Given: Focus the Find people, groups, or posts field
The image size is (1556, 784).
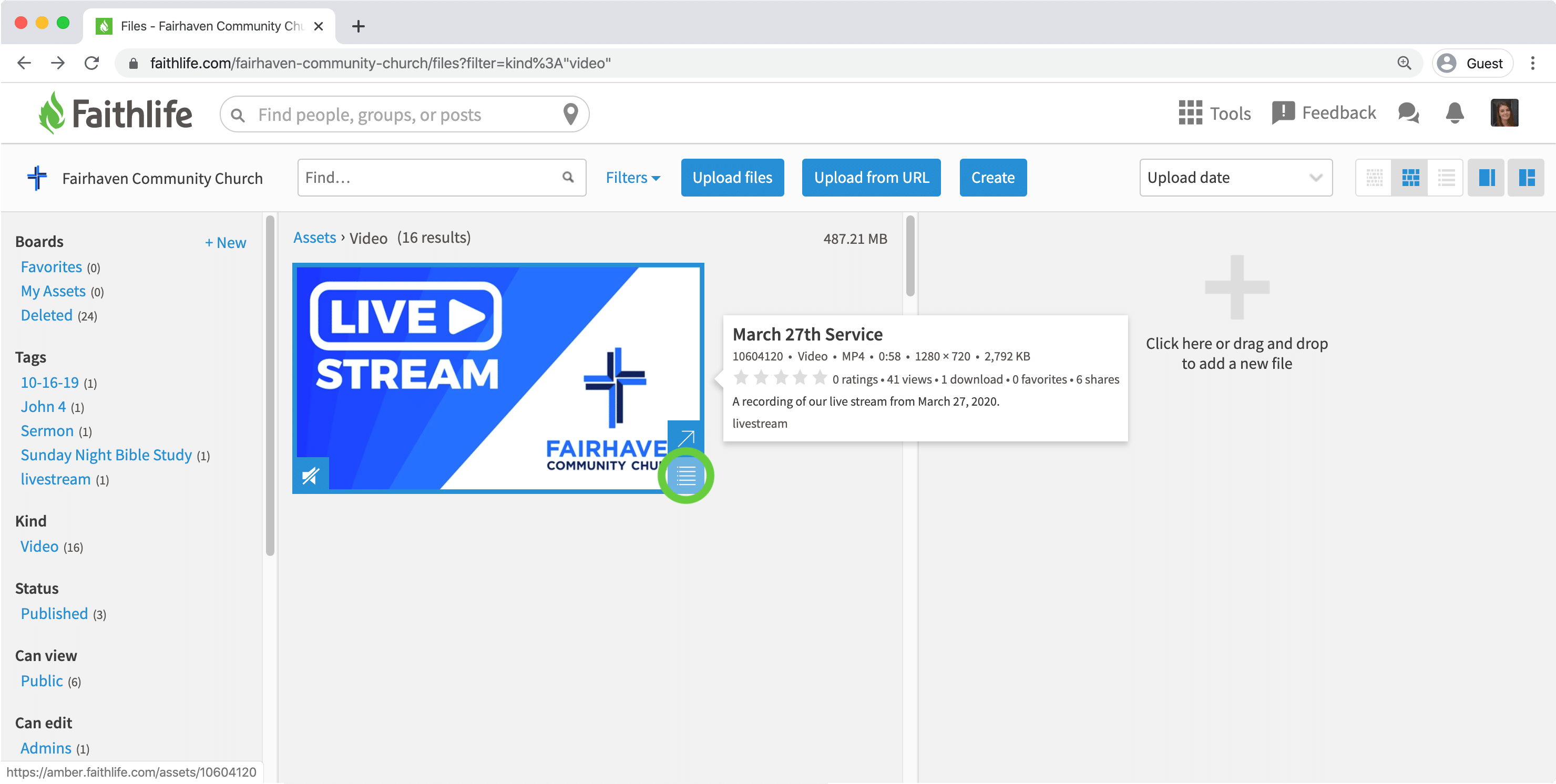Looking at the screenshot, I should click(x=405, y=114).
